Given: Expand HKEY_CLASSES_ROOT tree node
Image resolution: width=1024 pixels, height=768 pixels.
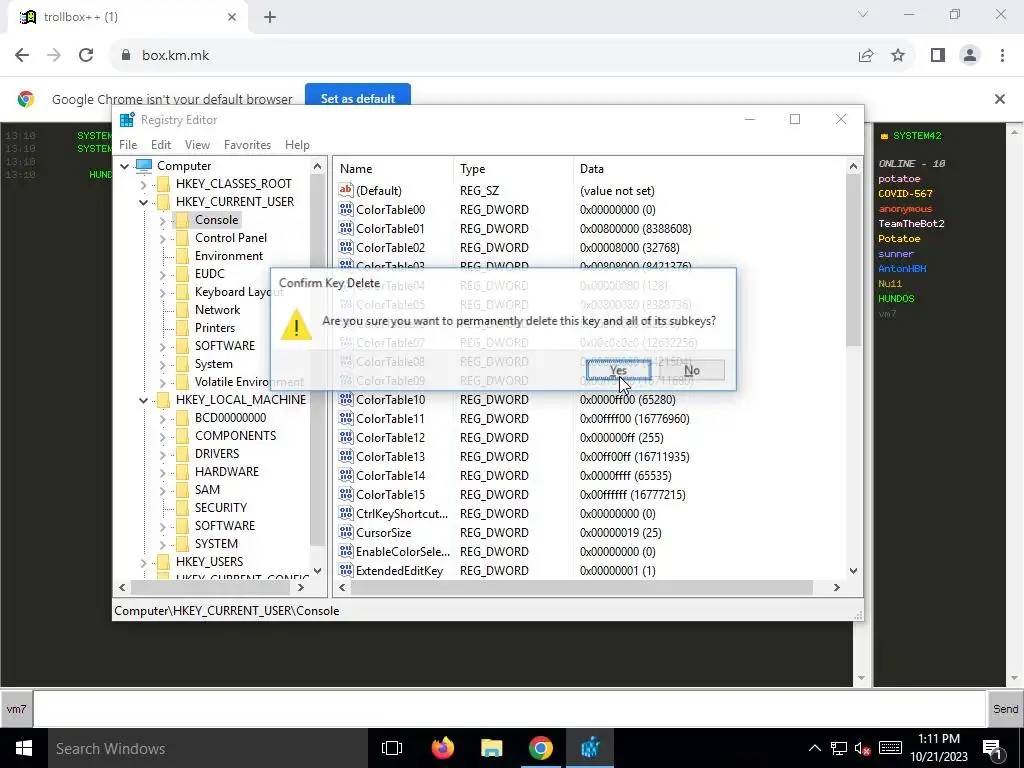Looking at the screenshot, I should 143,184.
